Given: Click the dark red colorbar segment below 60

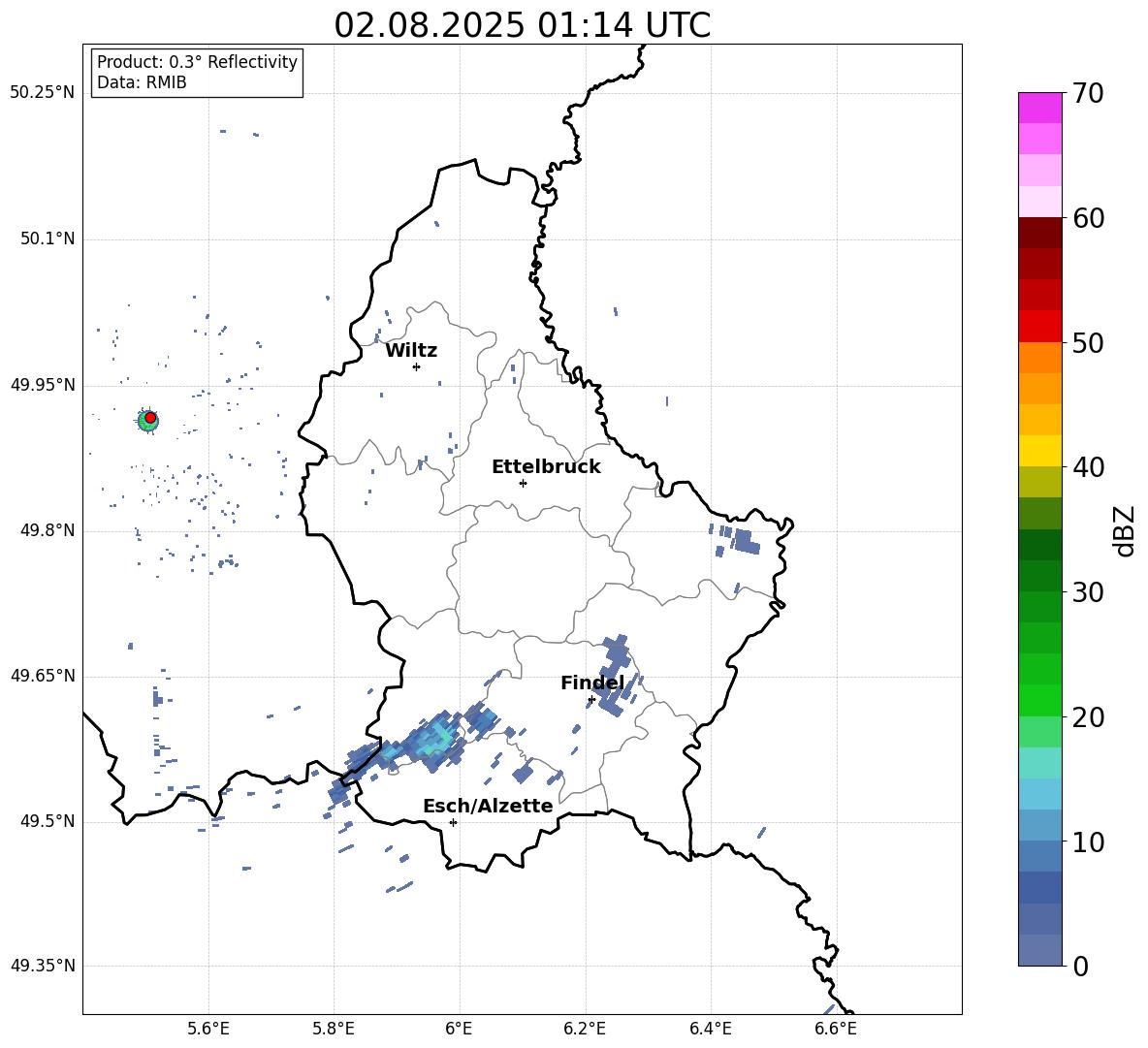Looking at the screenshot, I should 1039,233.
